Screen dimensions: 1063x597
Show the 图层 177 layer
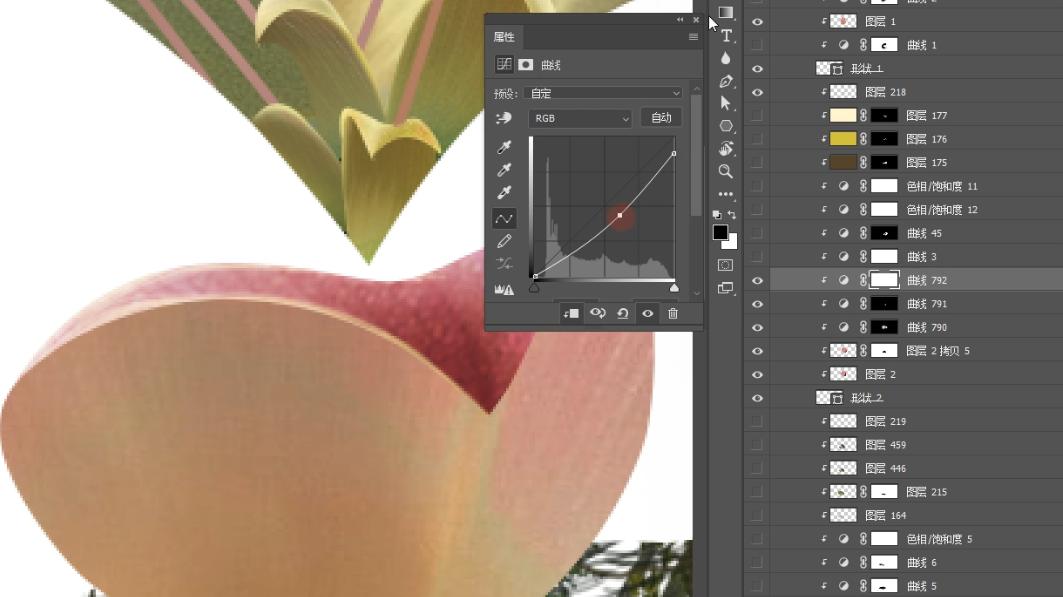pos(757,116)
